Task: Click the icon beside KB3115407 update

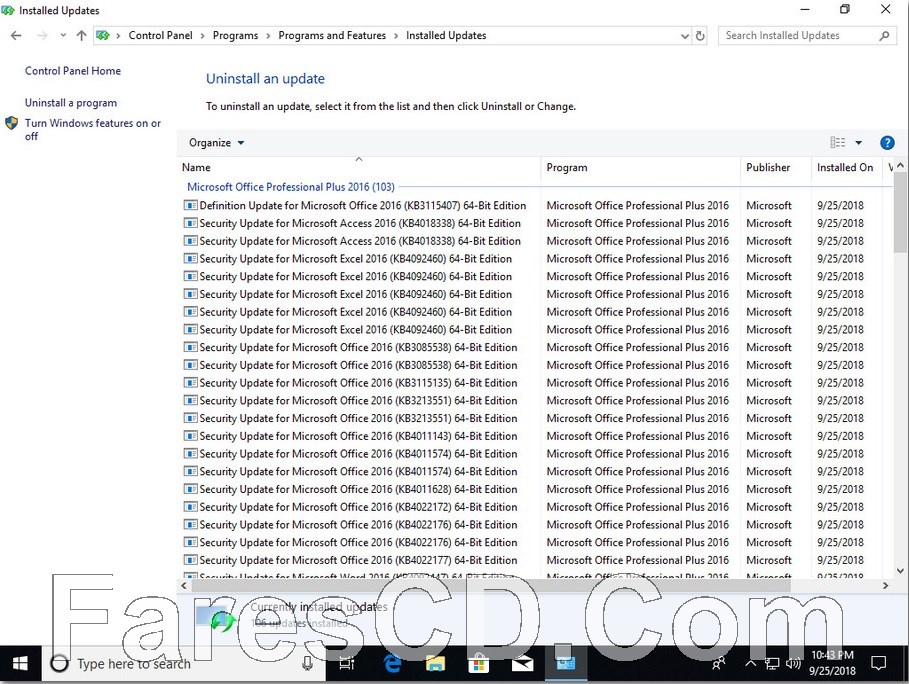Action: pos(190,205)
